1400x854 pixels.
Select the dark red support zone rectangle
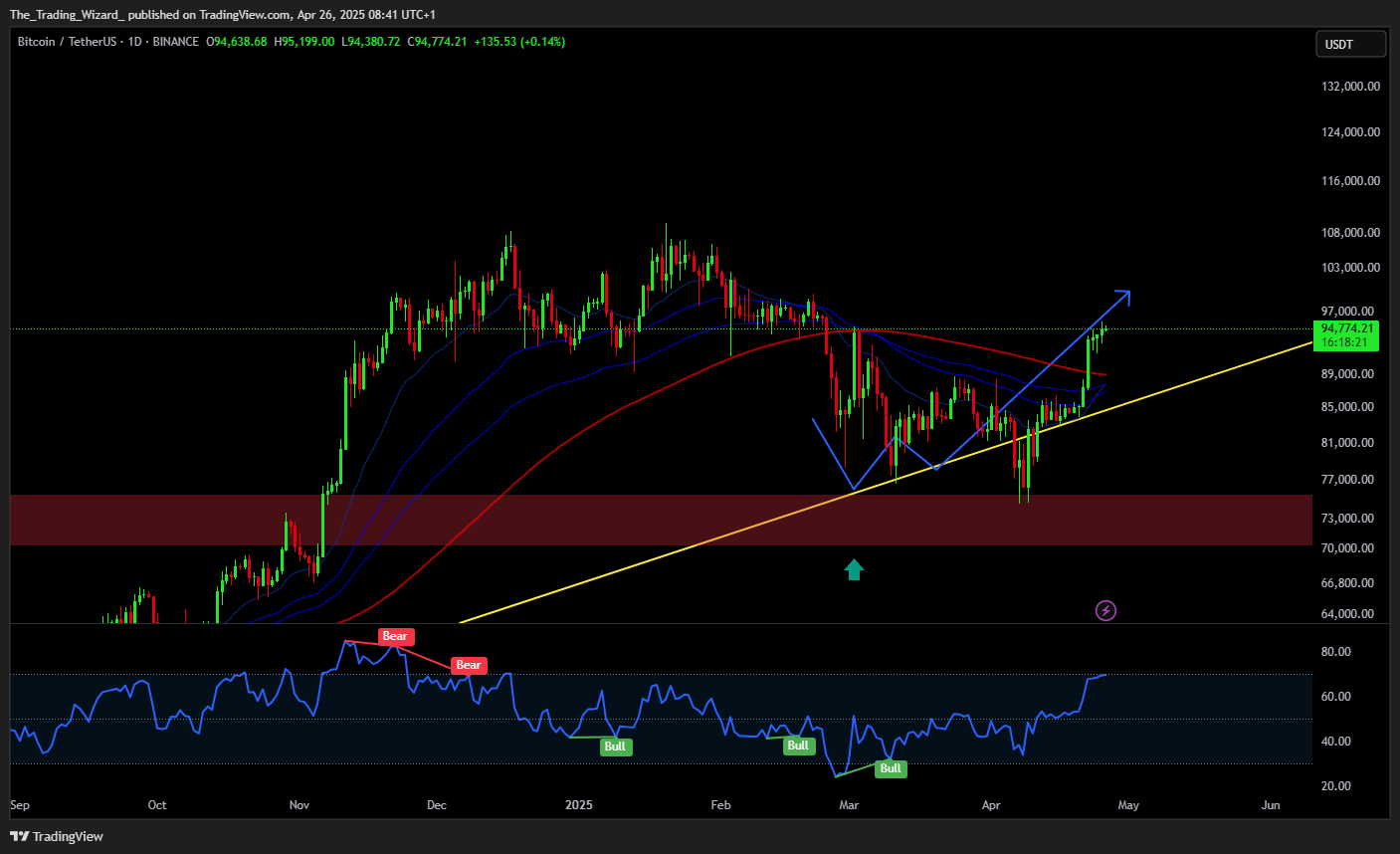pos(661,520)
